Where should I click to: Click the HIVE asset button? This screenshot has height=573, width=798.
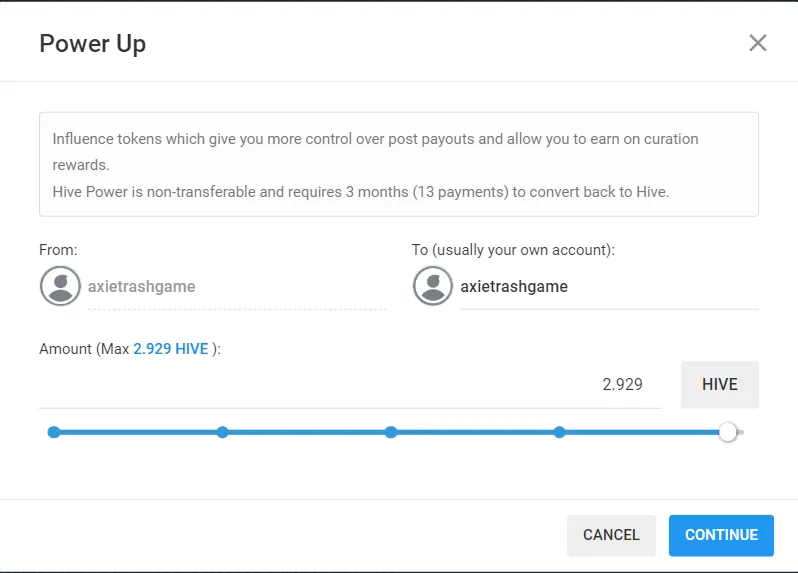pyautogui.click(x=720, y=385)
